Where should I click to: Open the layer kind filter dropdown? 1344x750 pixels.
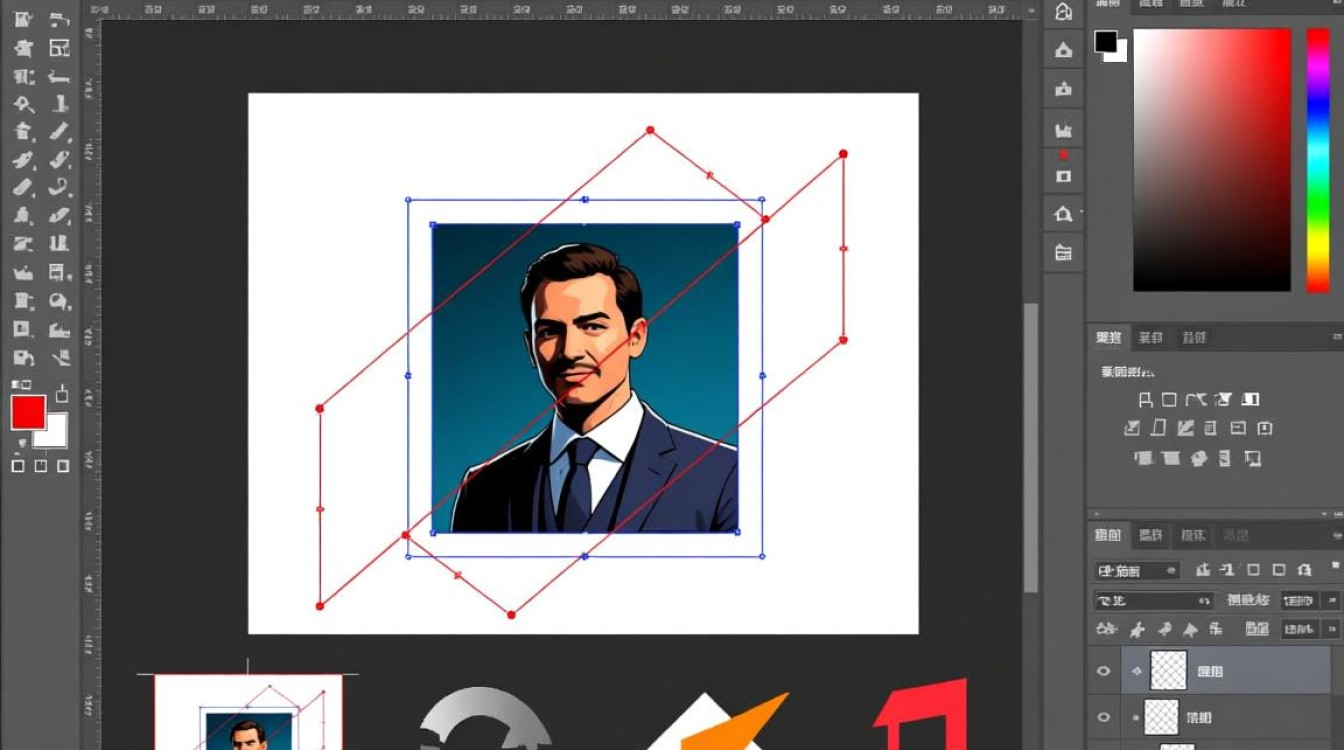1137,571
